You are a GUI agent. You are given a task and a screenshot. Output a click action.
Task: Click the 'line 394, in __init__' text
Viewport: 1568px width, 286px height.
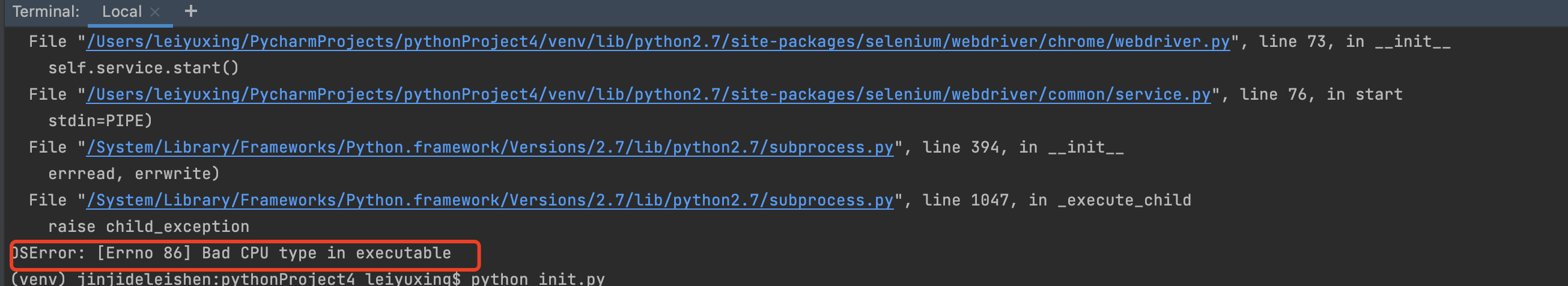click(x=1023, y=148)
